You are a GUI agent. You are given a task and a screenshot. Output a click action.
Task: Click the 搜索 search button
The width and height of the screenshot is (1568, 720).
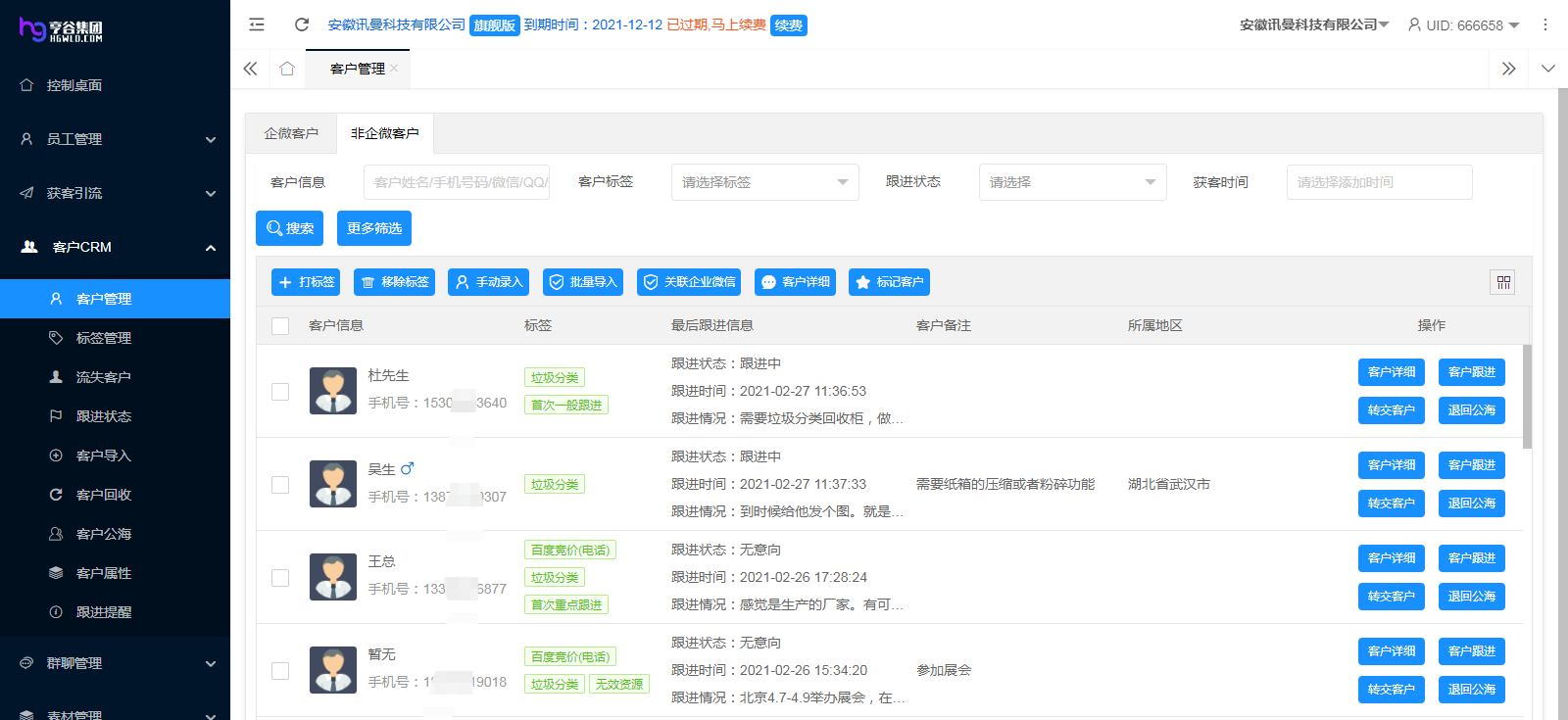coord(290,228)
